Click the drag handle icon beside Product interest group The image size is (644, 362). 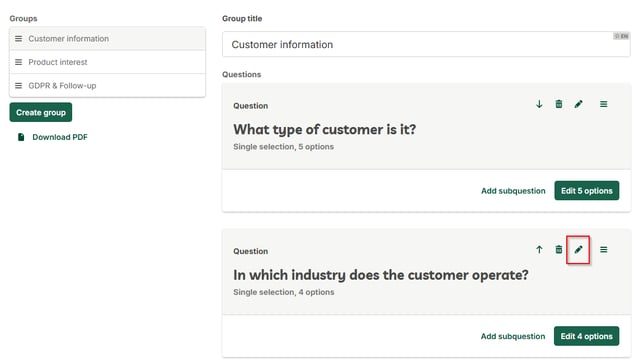tap(18, 62)
